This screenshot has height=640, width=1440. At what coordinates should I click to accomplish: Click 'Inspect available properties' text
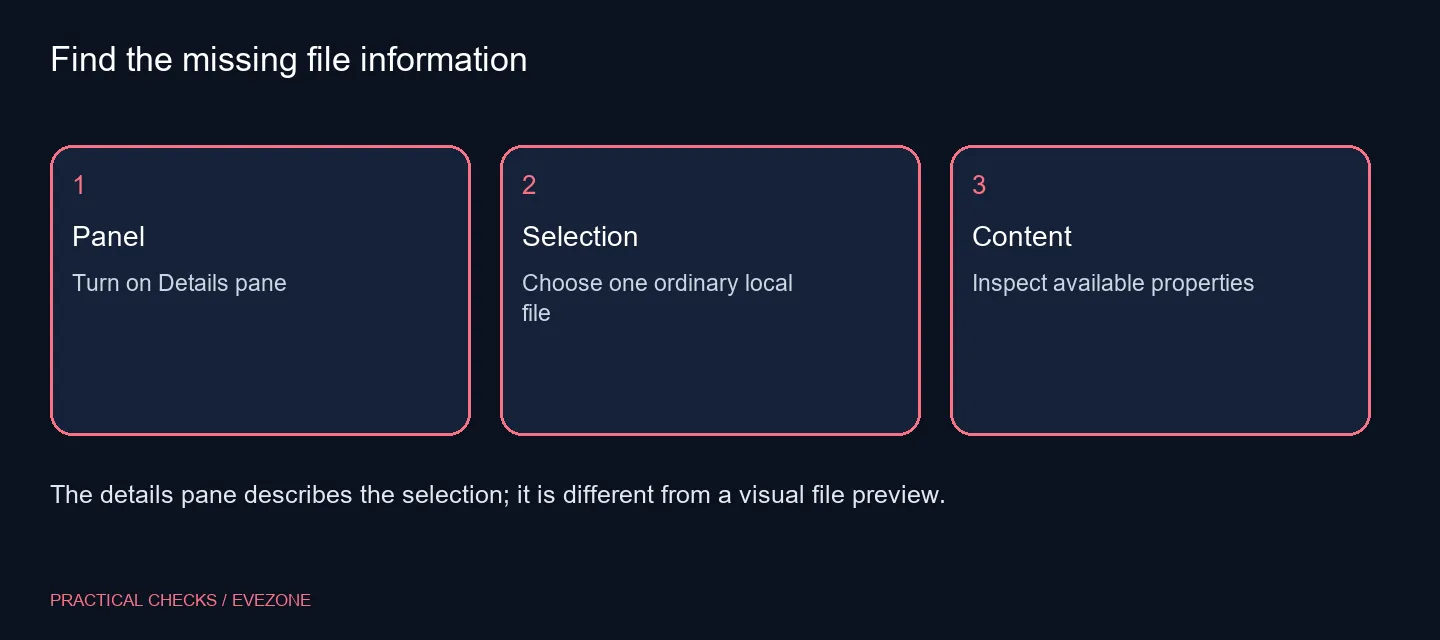tap(1113, 283)
